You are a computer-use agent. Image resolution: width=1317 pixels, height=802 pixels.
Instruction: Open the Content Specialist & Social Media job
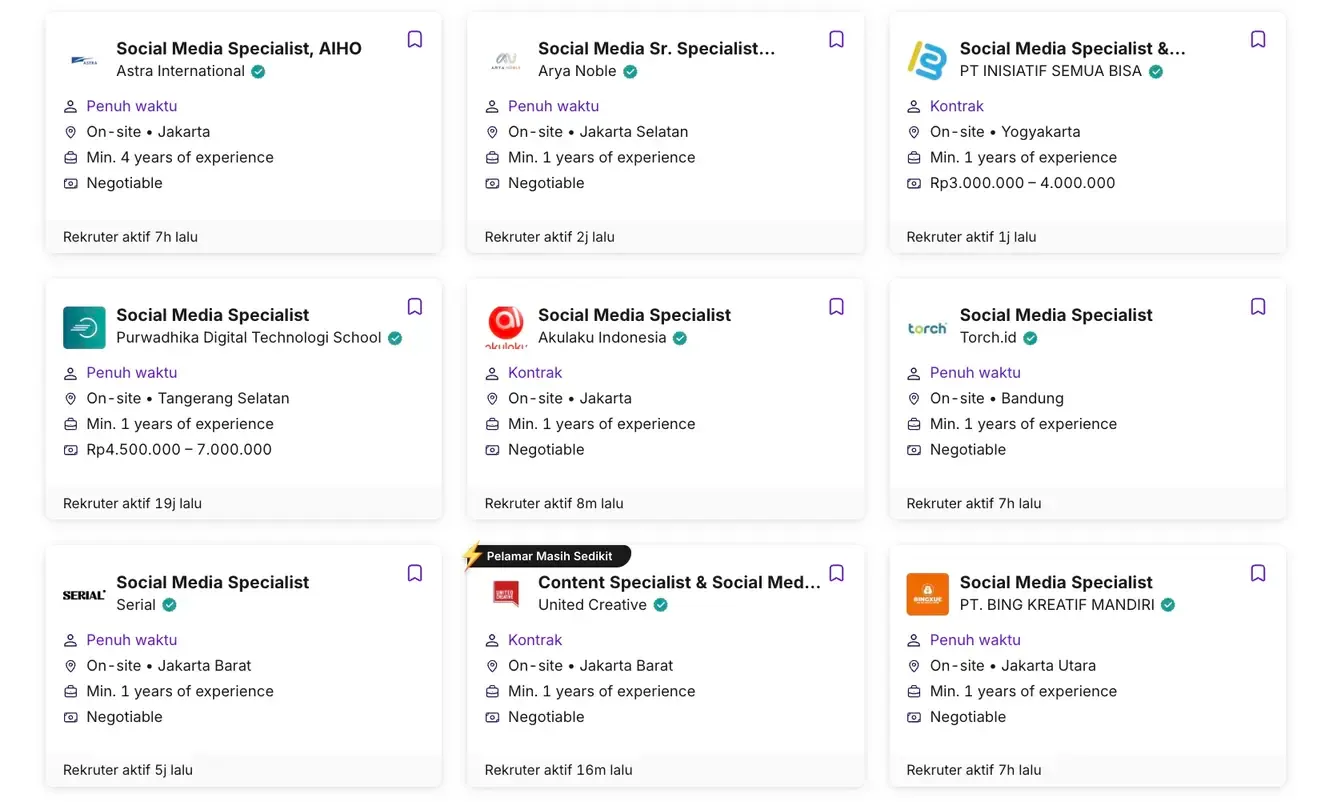tap(679, 582)
